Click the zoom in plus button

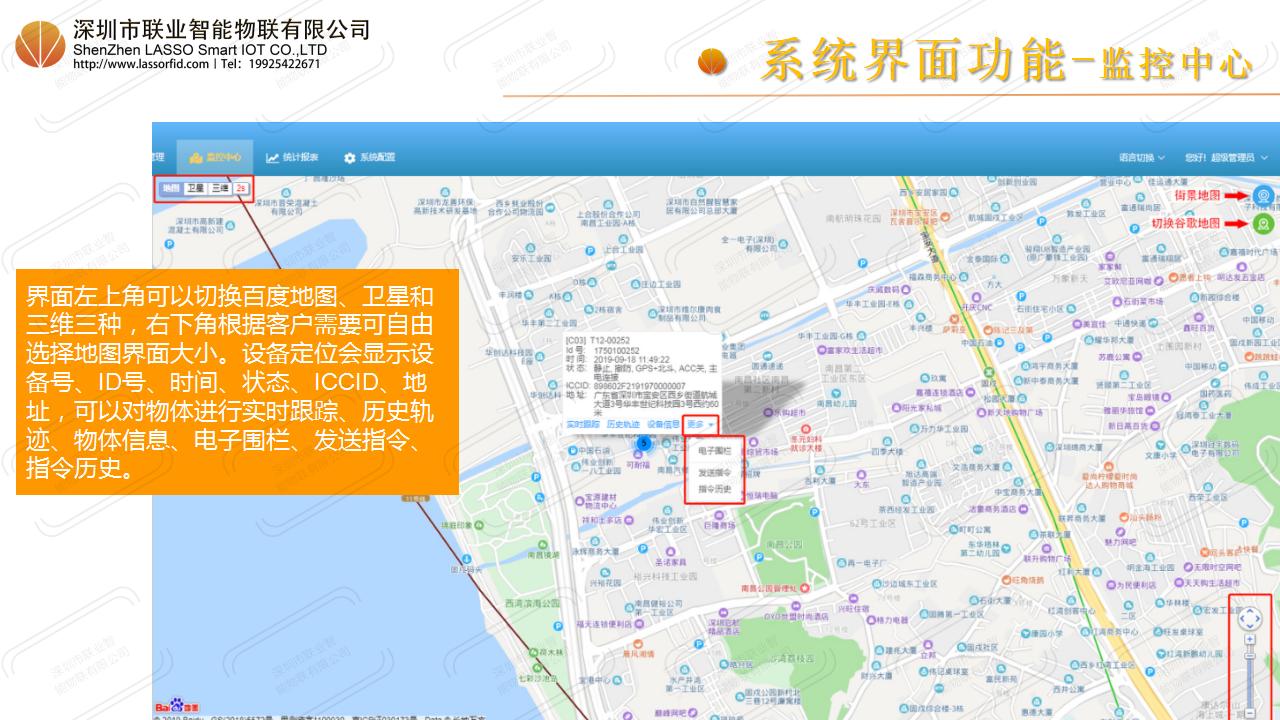(1250, 638)
